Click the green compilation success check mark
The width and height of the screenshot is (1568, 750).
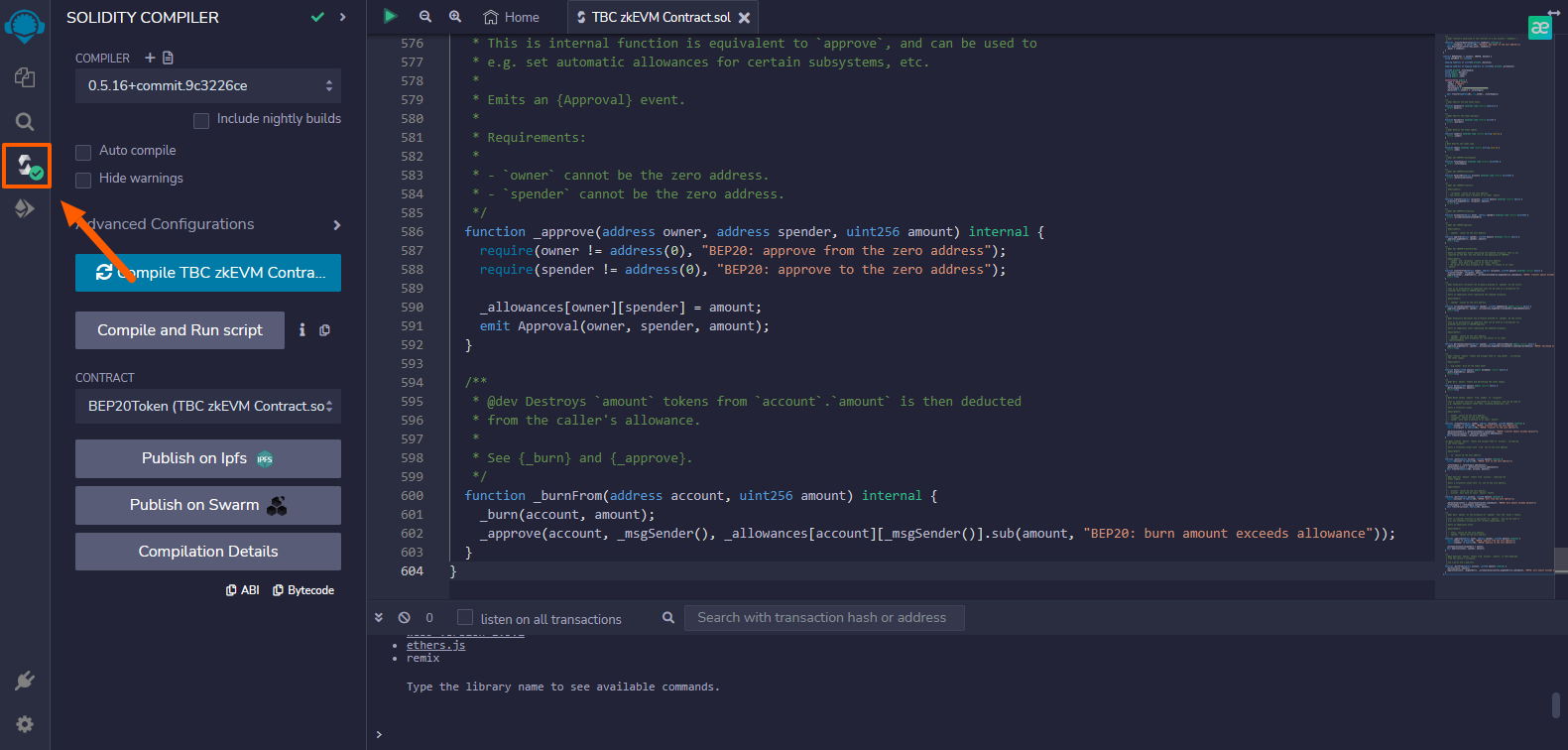pyautogui.click(x=317, y=17)
